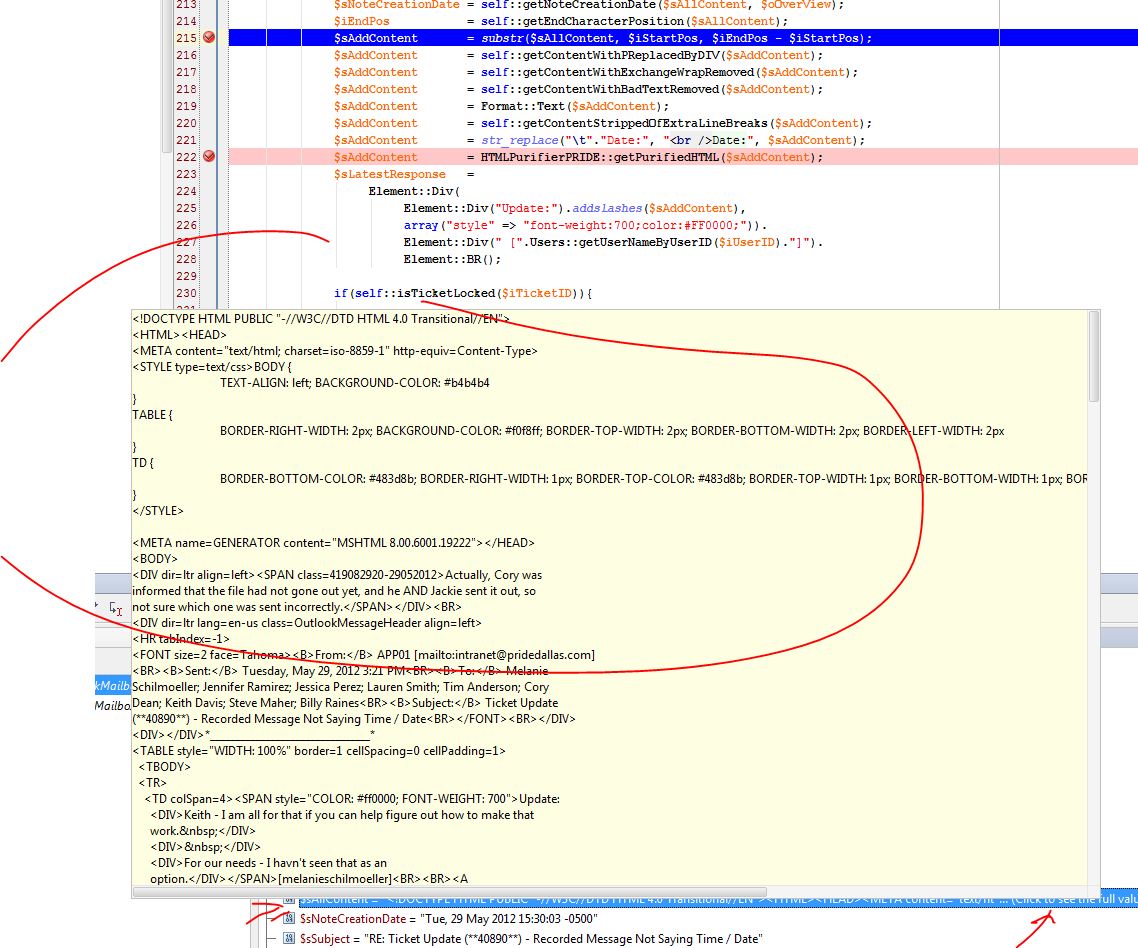Click line number 214 in the gutter
Viewport: 1138px width, 948px height.
pos(187,21)
